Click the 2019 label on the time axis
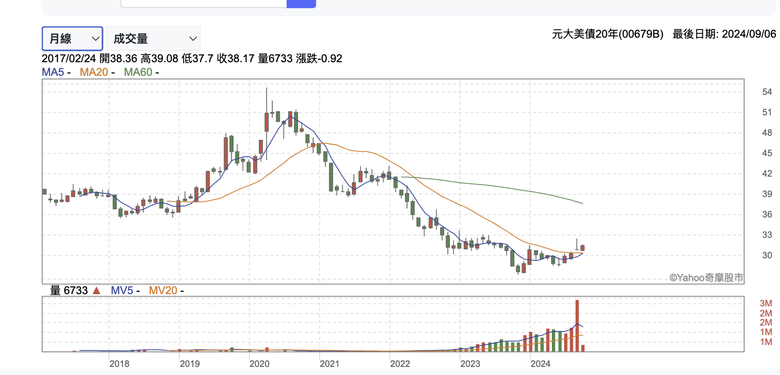The width and height of the screenshot is (780, 375). pos(189,364)
